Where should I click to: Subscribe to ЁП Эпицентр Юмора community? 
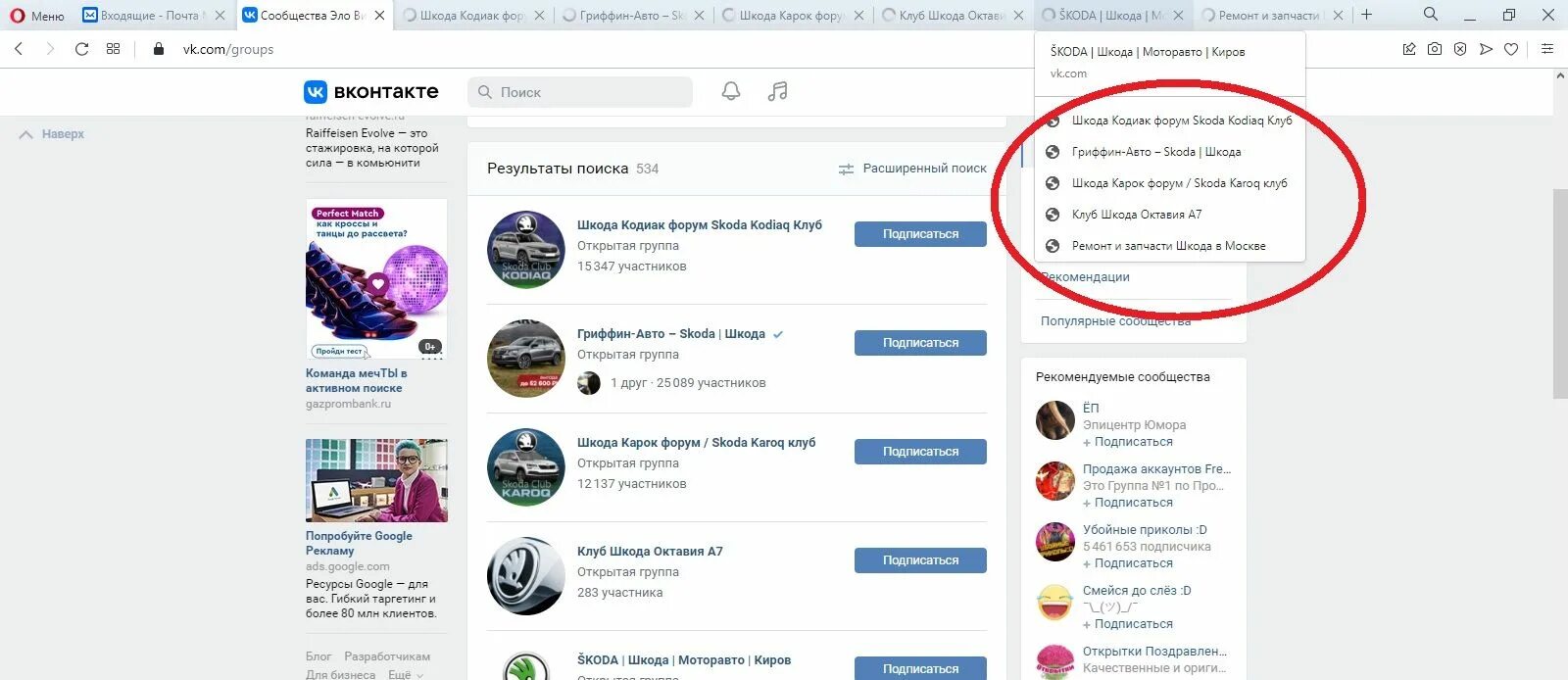1128,442
